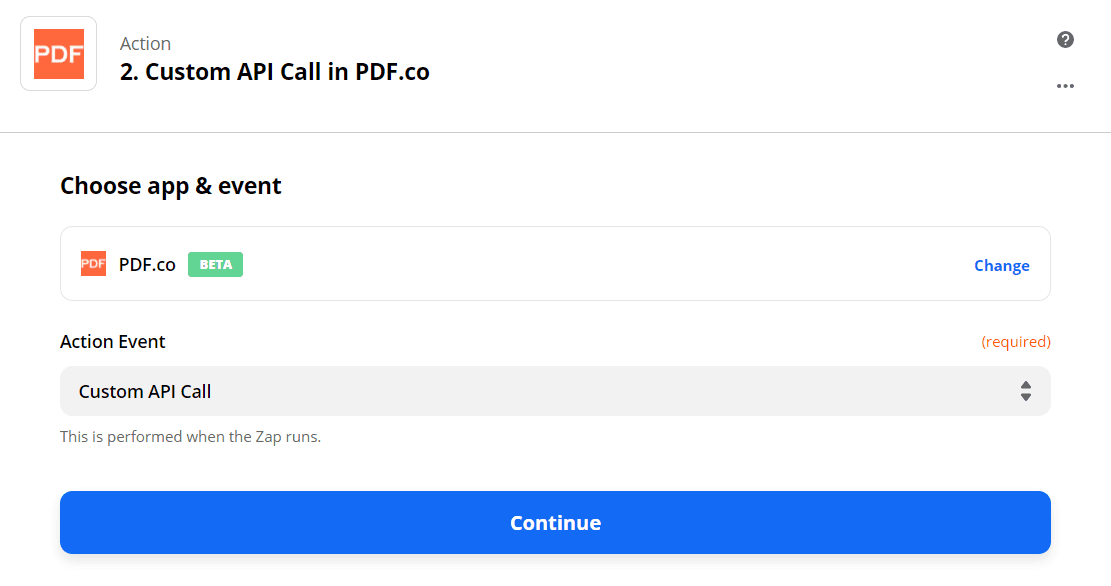This screenshot has height=586, width=1111.
Task: Click the Action Event required label
Action: click(1016, 341)
